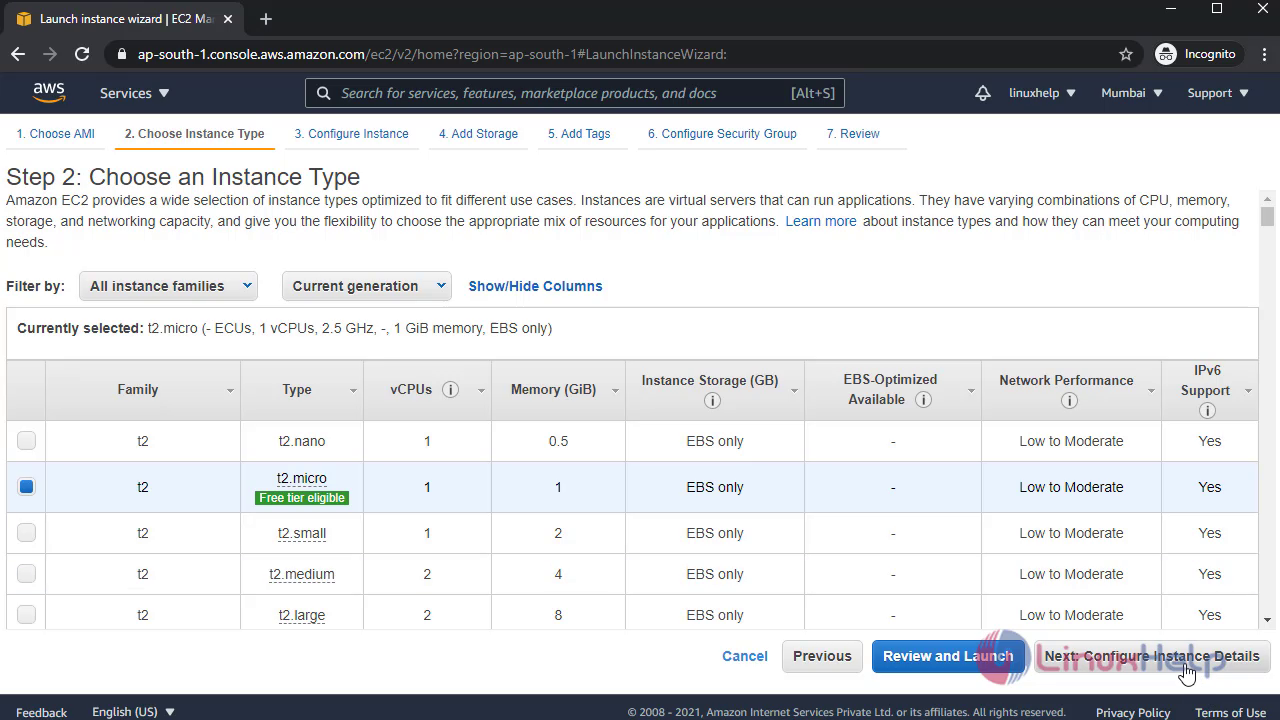Open the Support dropdown
Screen dimensions: 1280x720
click(x=1218, y=93)
